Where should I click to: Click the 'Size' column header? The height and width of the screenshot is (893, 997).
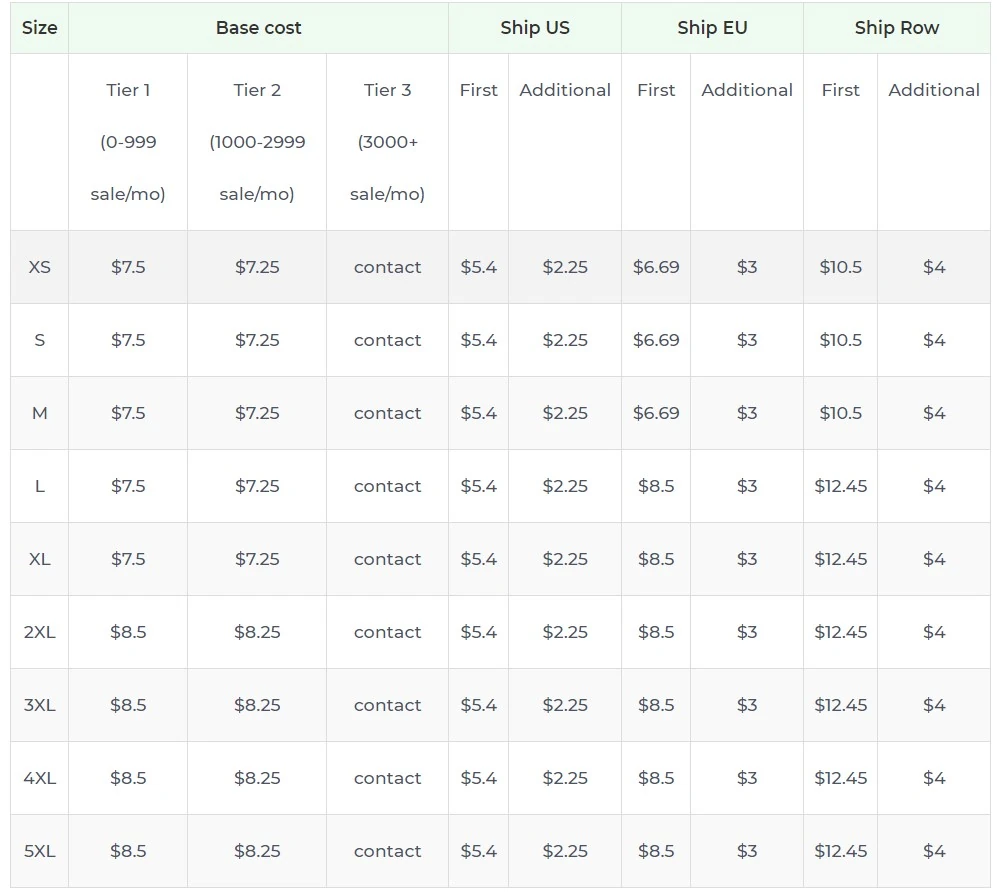coord(39,28)
